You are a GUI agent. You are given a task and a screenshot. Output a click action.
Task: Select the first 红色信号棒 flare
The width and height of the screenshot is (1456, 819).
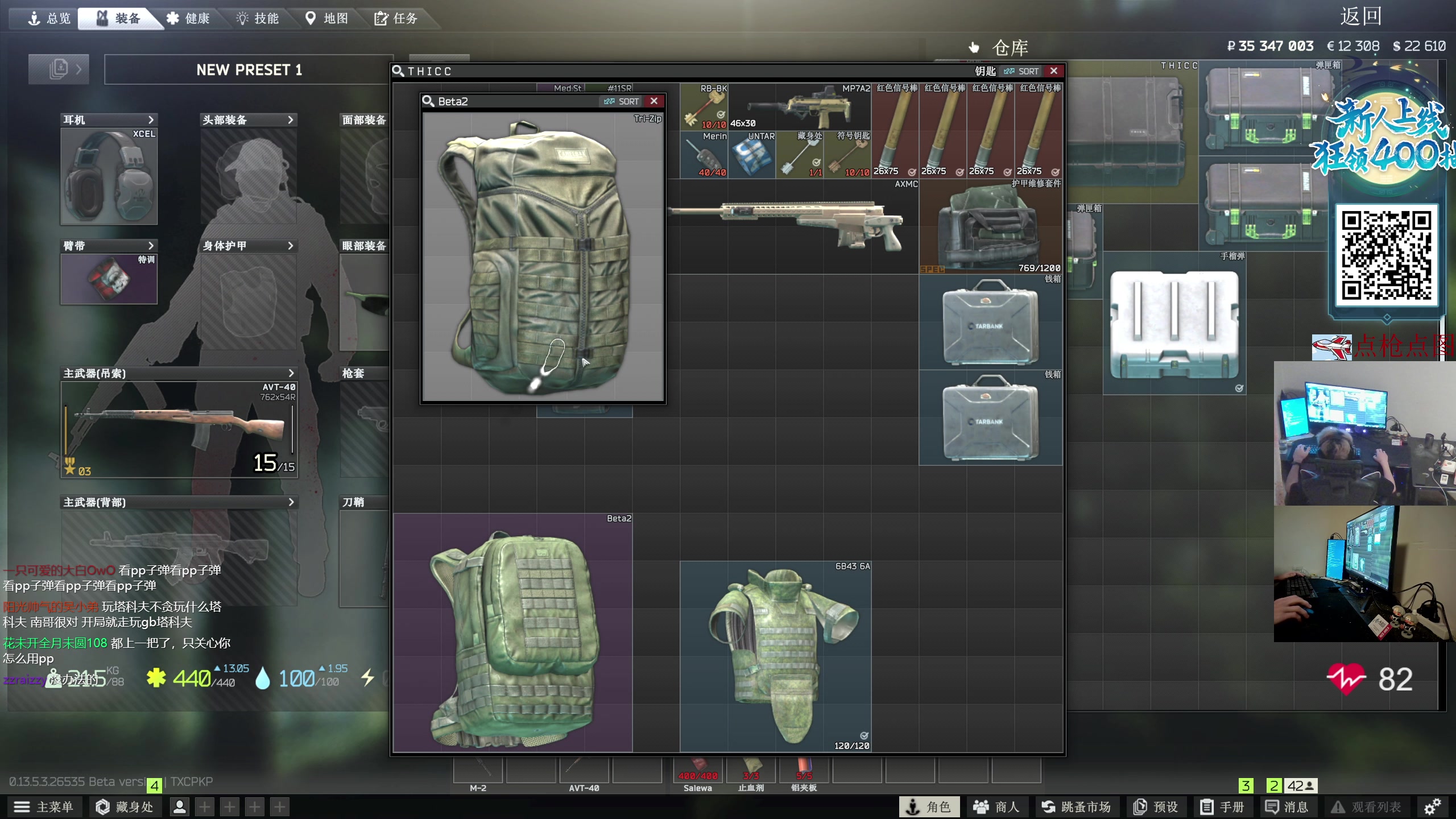tap(896, 131)
